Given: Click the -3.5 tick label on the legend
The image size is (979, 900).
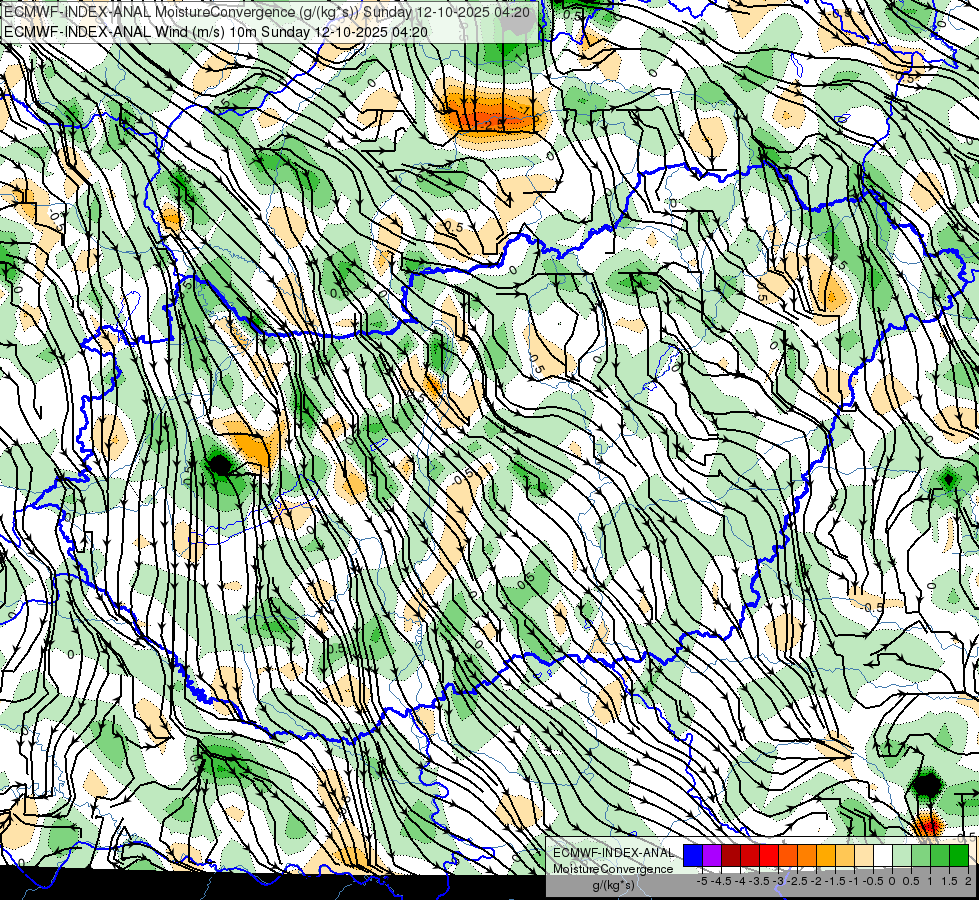Looking at the screenshot, I should coord(759,881).
